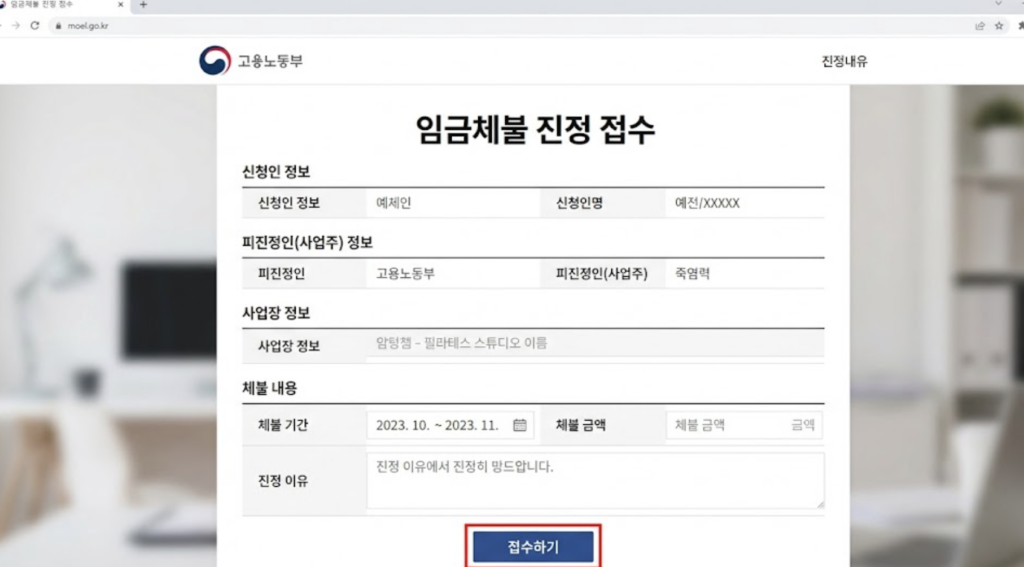
Task: Click the 예전/XXXXX applicant name value
Action: (707, 203)
